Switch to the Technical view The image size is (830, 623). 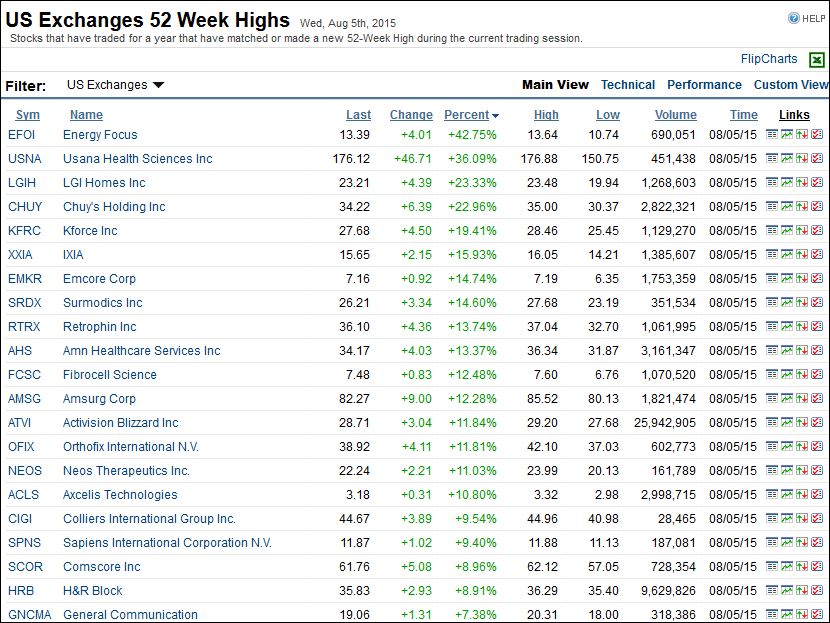(x=628, y=85)
